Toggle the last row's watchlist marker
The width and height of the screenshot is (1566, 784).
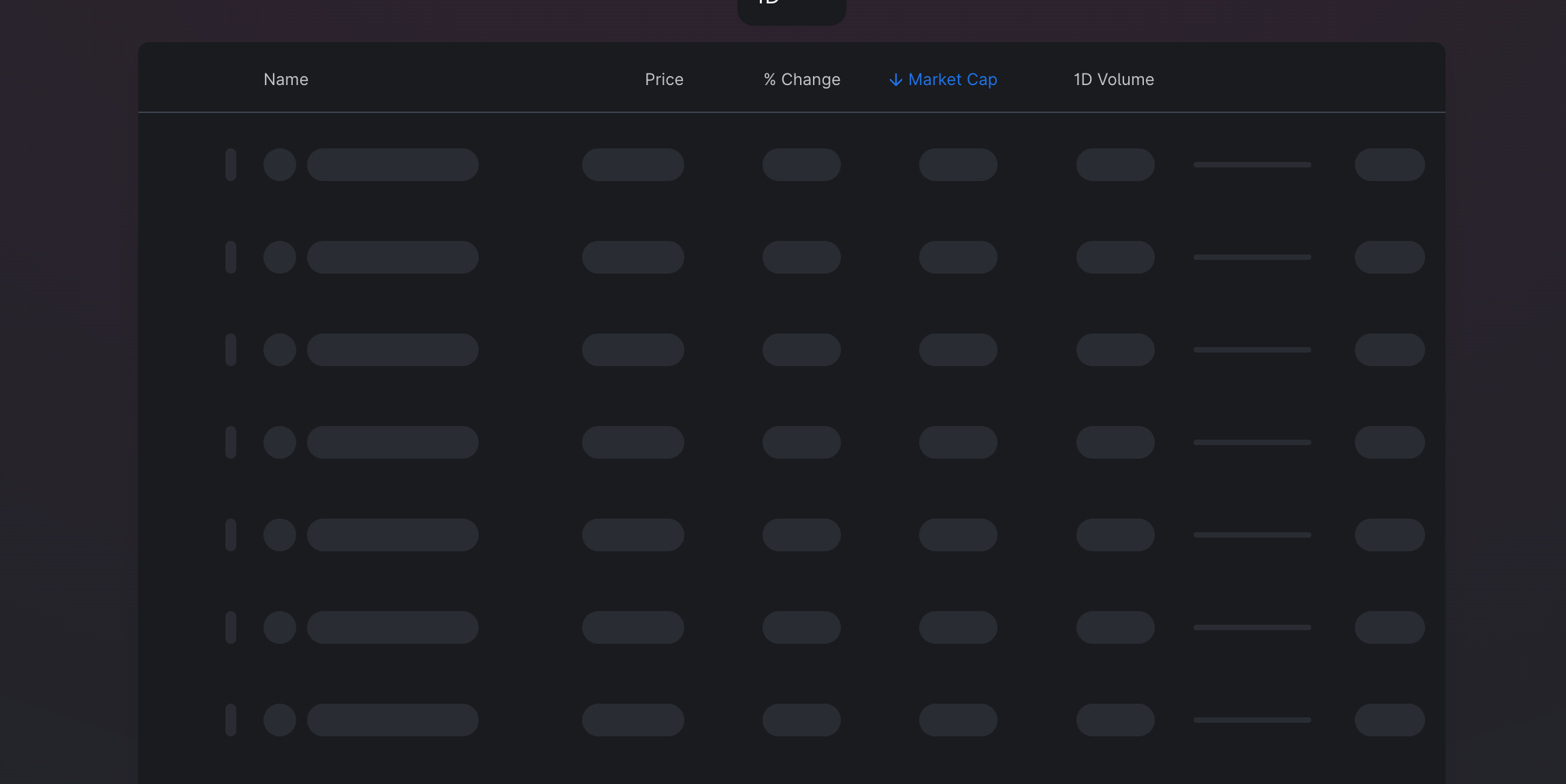(x=230, y=719)
